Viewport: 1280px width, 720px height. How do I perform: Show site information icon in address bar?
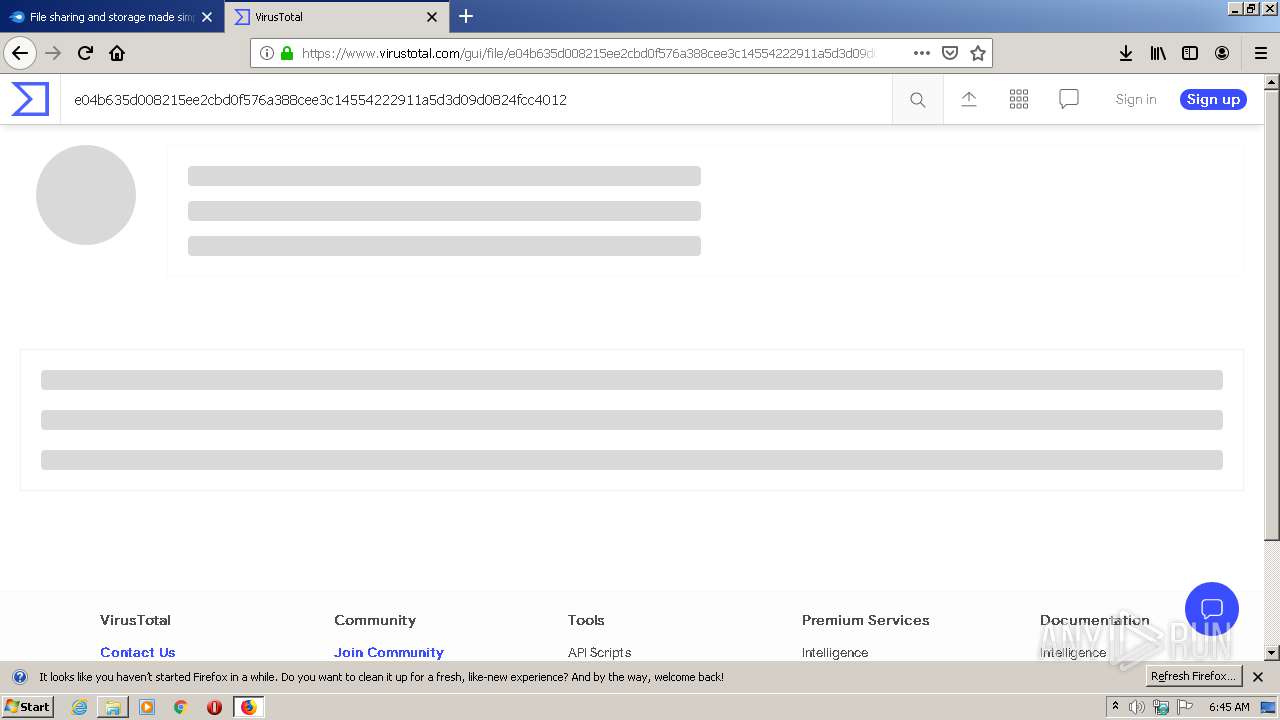267,53
